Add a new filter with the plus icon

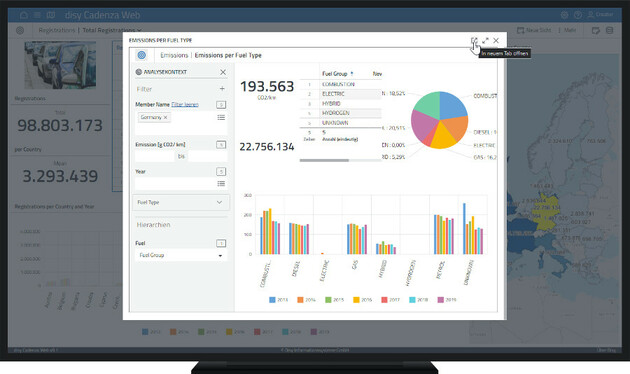tap(222, 89)
